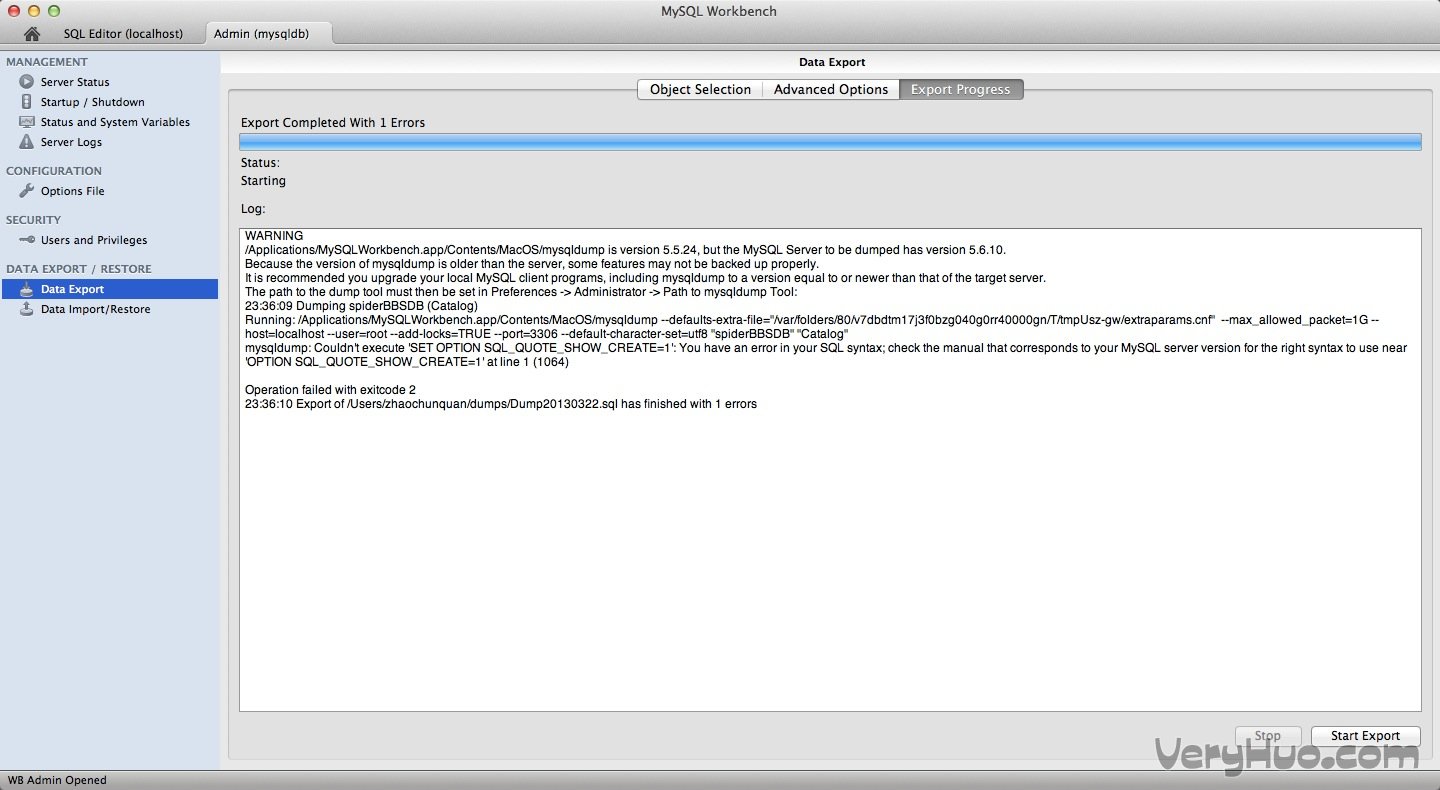Open Server Status page
Image resolution: width=1440 pixels, height=790 pixels.
75,82
